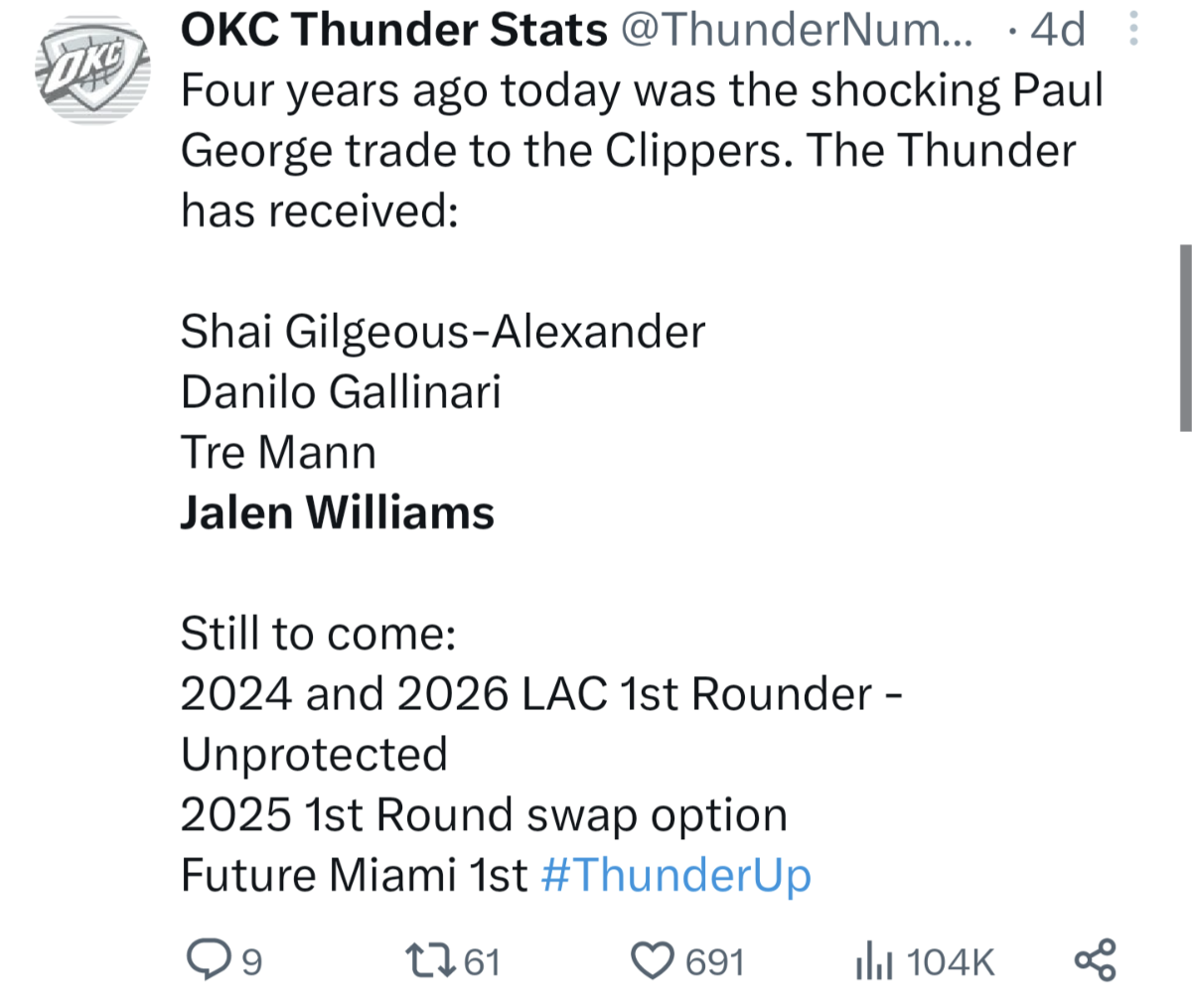Click the 691 likes count
This screenshot has height=1008, width=1192.
click(715, 962)
